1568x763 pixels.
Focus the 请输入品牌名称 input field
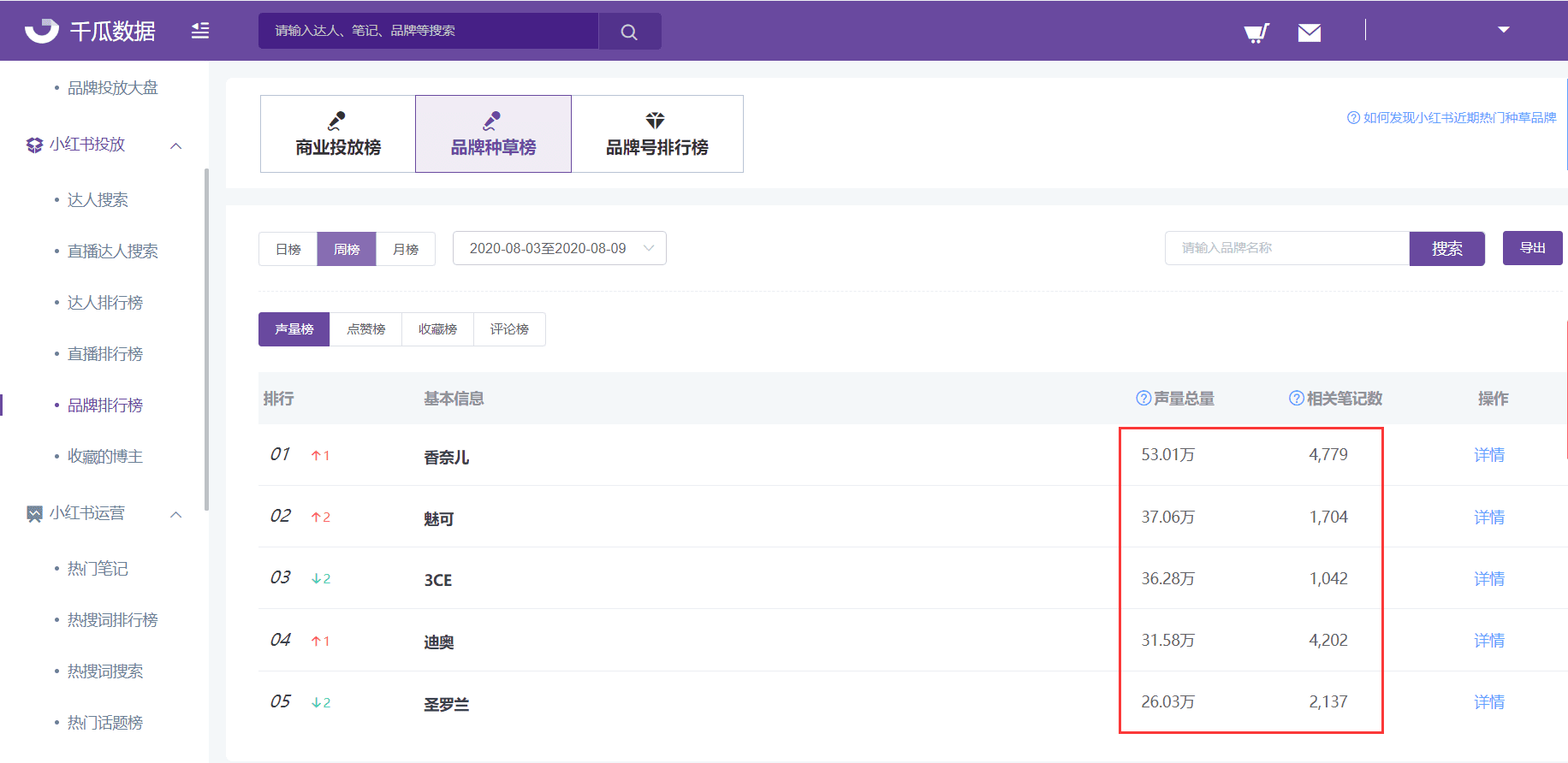tap(1287, 248)
